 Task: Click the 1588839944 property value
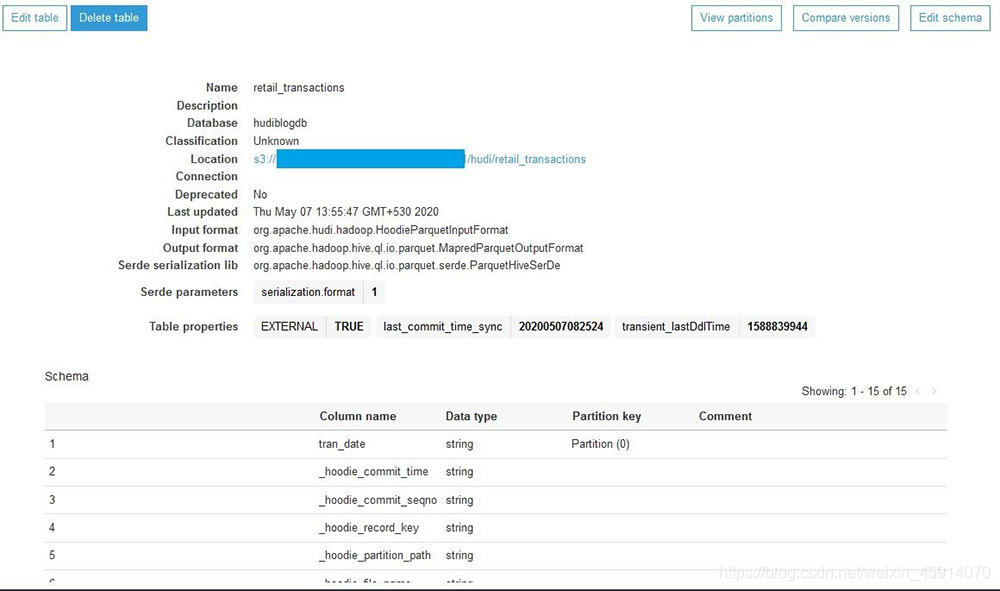pos(777,326)
